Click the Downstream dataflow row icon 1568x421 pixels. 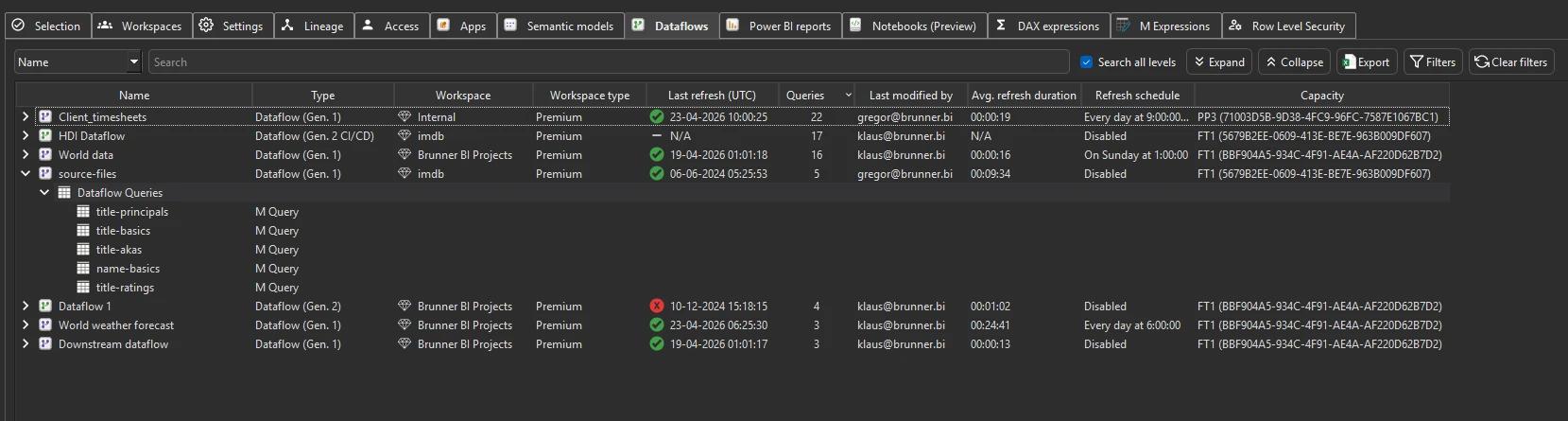click(x=44, y=344)
